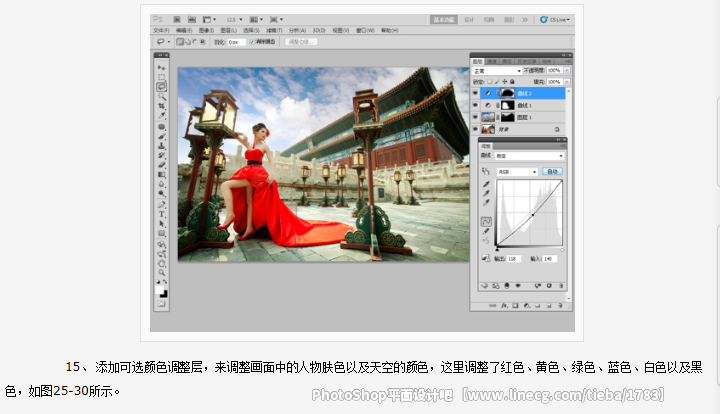Click the white point eyedropper in Curves
The width and height of the screenshot is (720, 414).
pos(486,202)
